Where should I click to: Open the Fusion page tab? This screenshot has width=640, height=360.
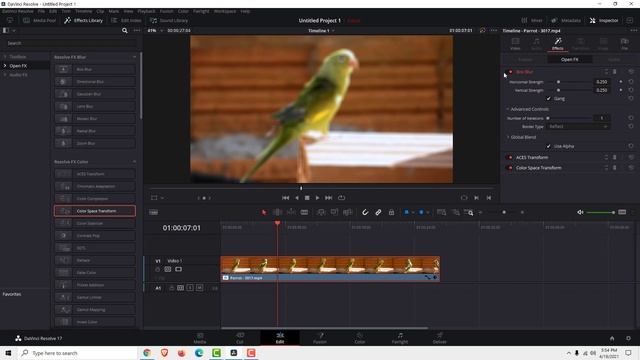click(320, 338)
